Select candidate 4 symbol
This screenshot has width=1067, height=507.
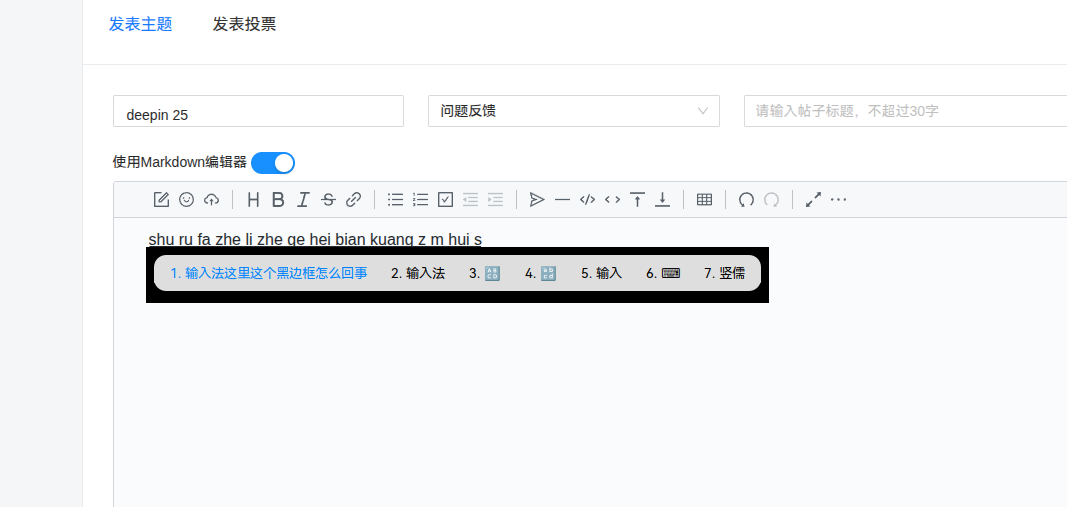tap(540, 273)
